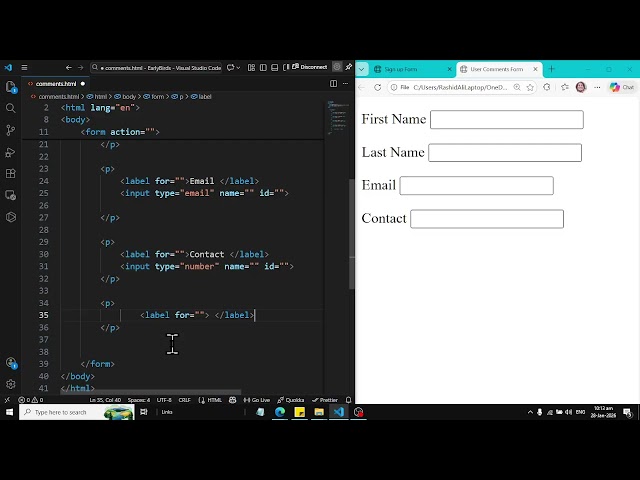
Task: Click Quokka in the status bar
Action: point(291,400)
